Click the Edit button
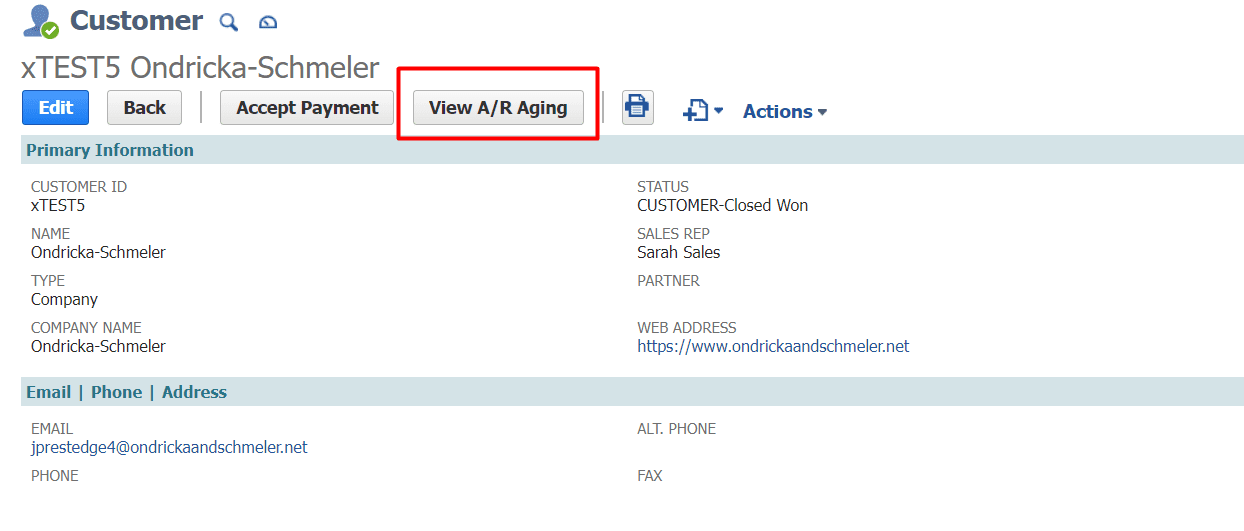The height and width of the screenshot is (531, 1244). click(x=55, y=107)
